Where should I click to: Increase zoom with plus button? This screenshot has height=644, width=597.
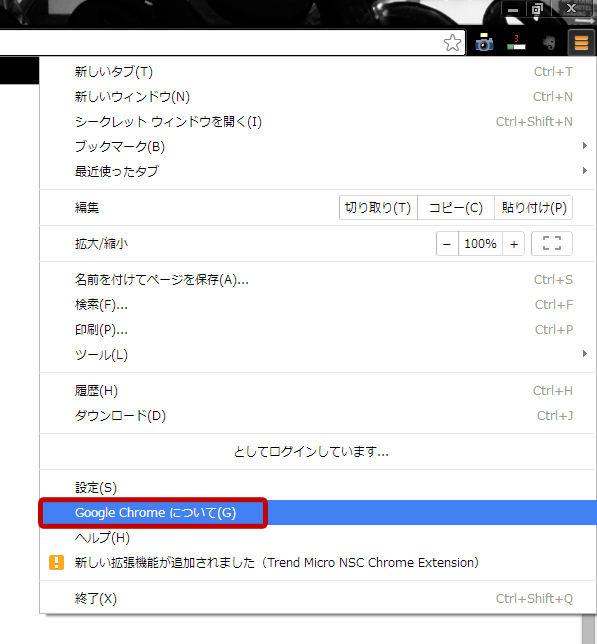514,244
